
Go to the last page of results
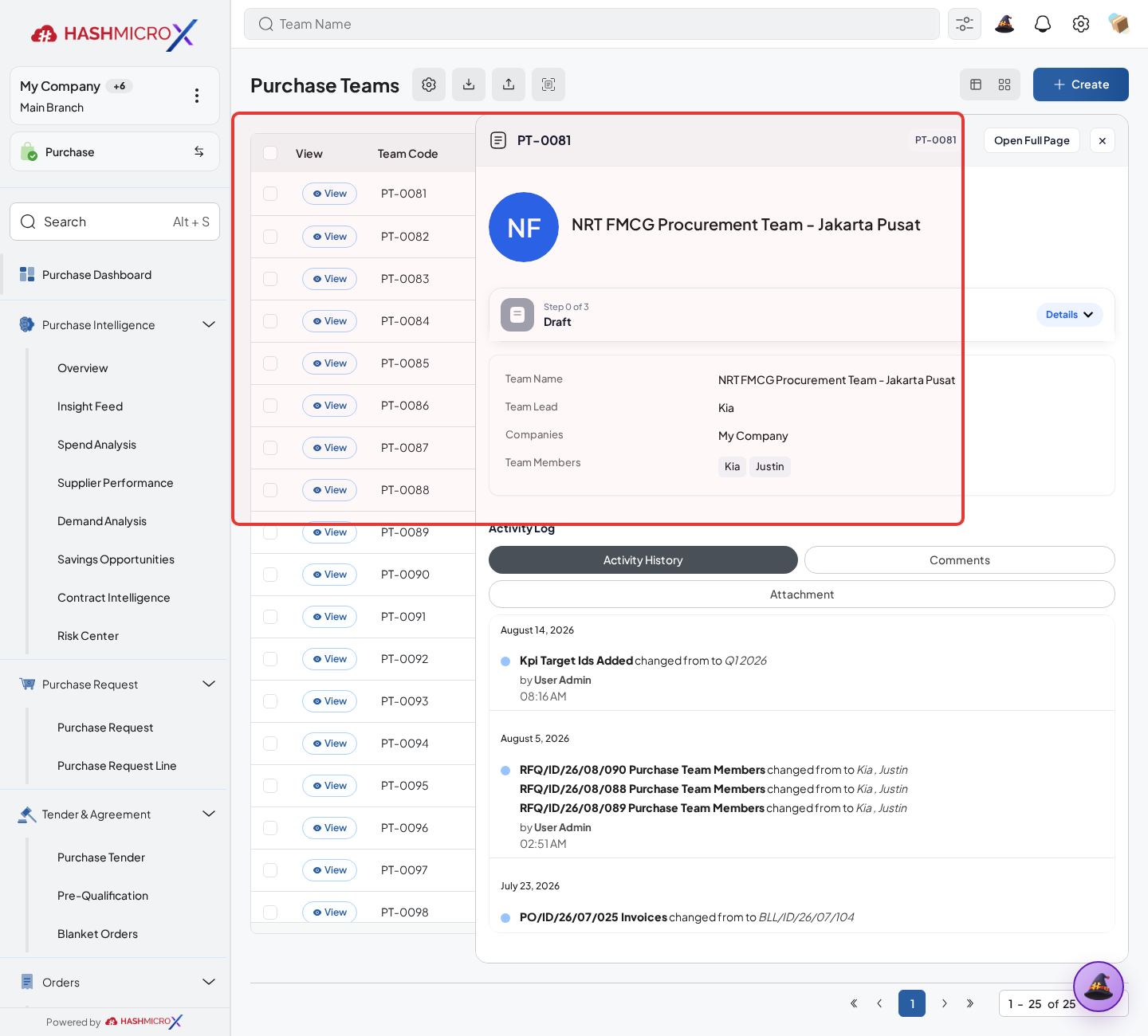coord(970,1003)
